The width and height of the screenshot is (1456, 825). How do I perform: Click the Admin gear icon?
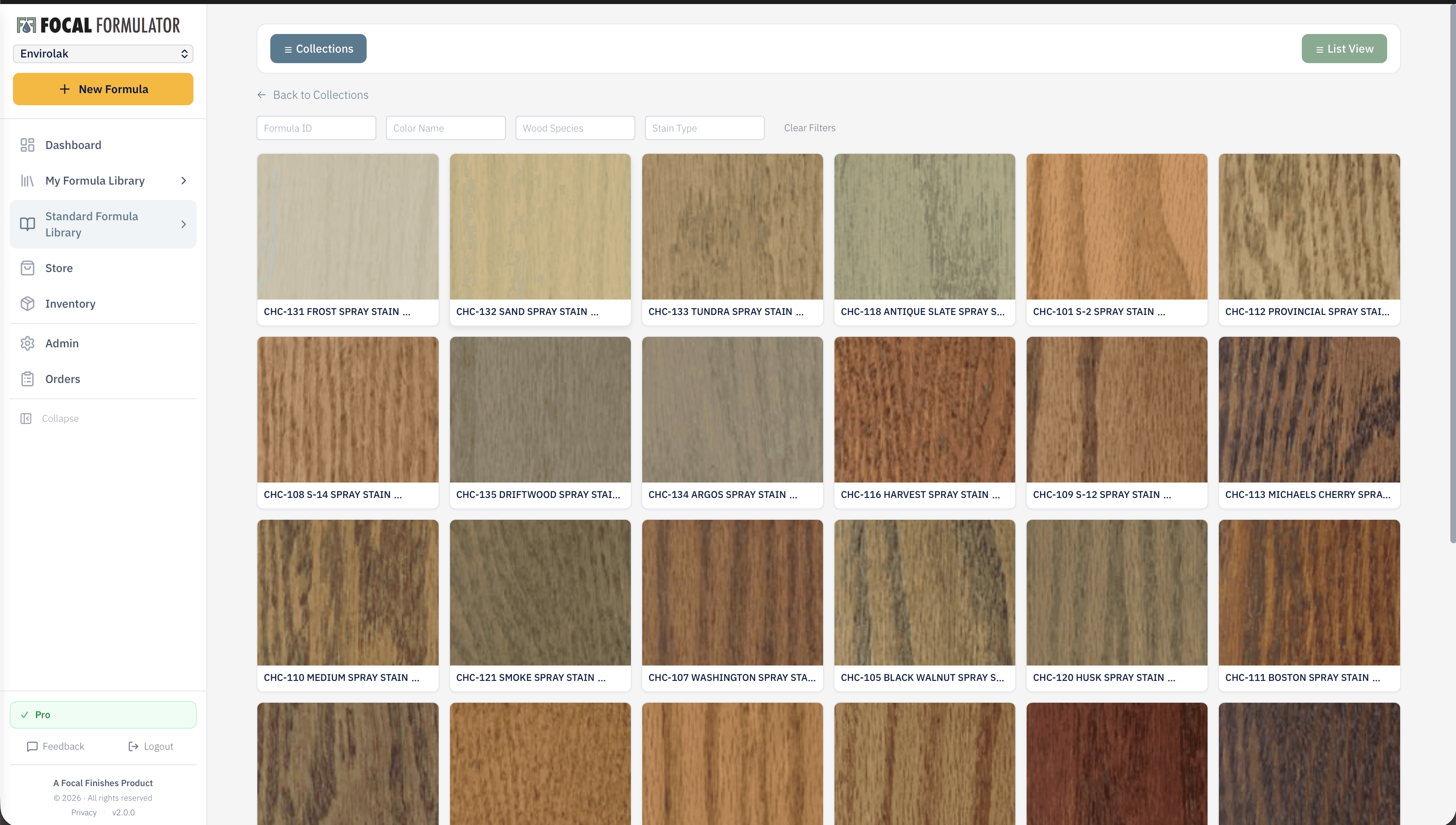click(27, 343)
